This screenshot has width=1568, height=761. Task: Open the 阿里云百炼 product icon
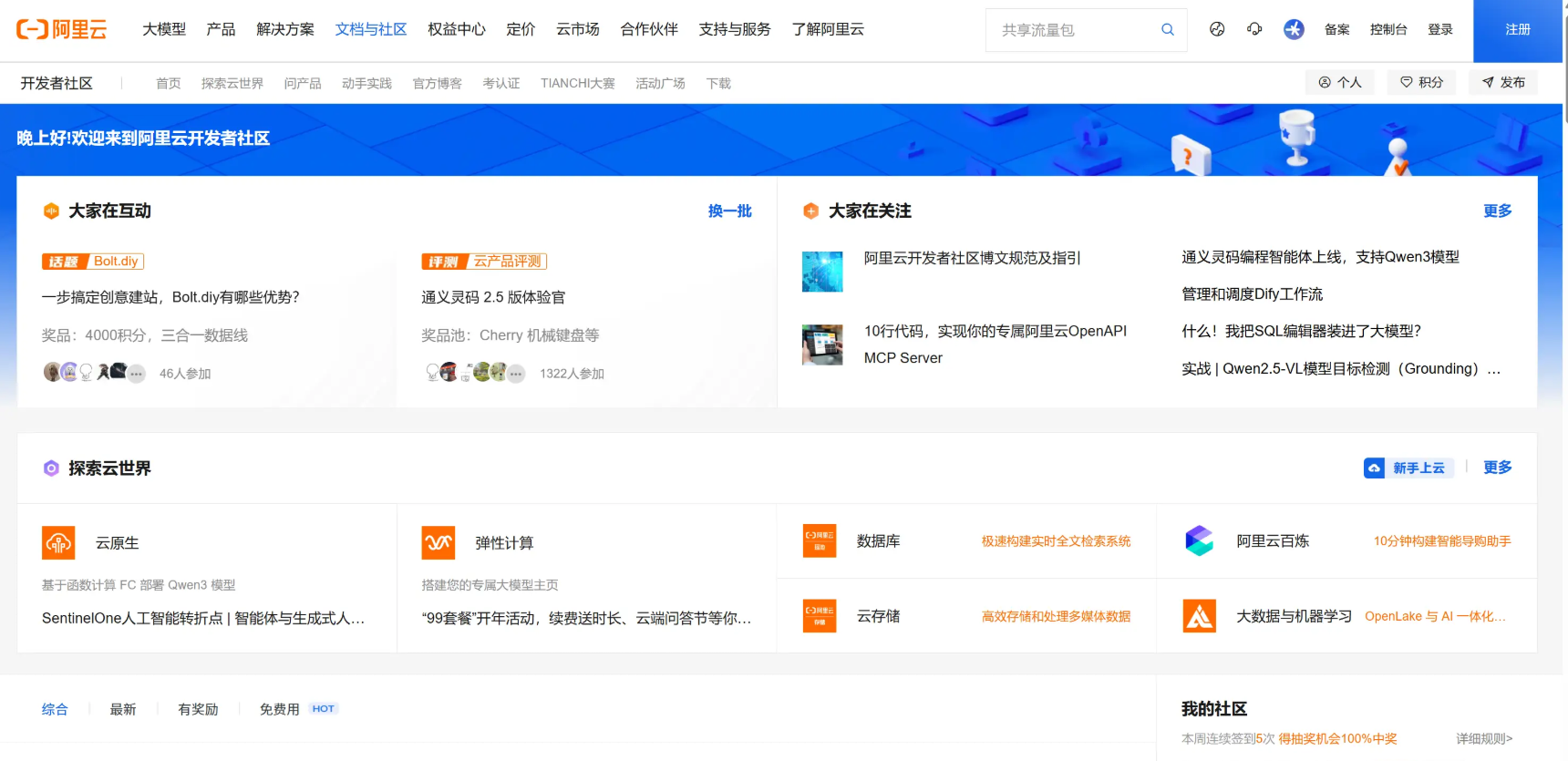pos(1199,541)
